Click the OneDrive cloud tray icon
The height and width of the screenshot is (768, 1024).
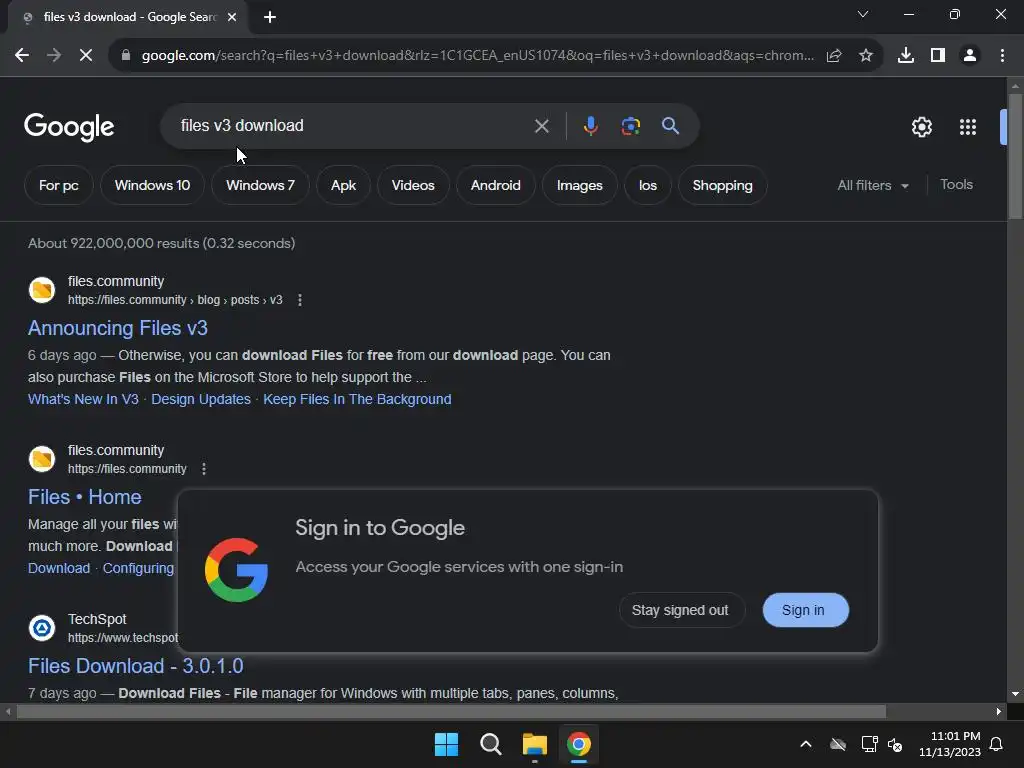pyautogui.click(x=838, y=744)
